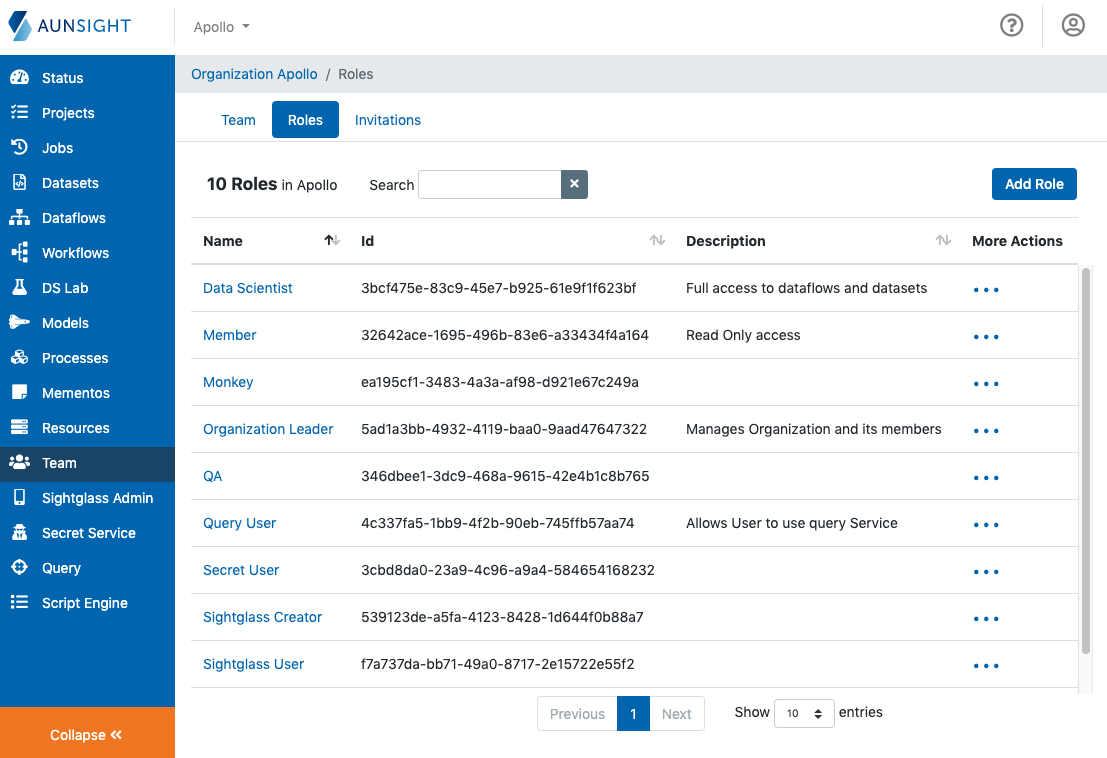Toggle sort on the Description column
Screen dimensions: 1107x758
[942, 241]
